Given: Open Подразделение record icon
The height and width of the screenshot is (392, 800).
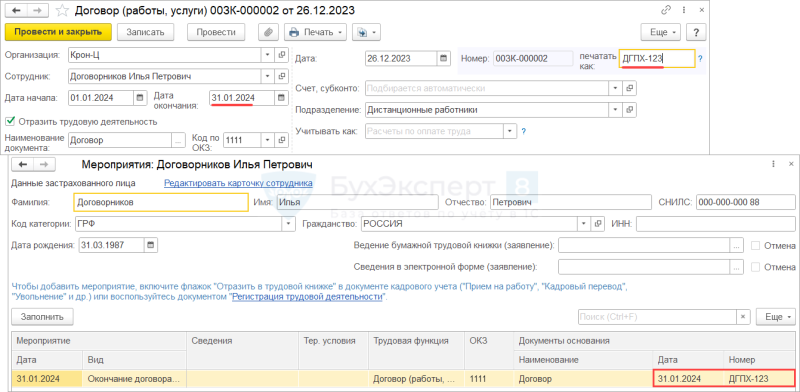Looking at the screenshot, I should (x=630, y=110).
